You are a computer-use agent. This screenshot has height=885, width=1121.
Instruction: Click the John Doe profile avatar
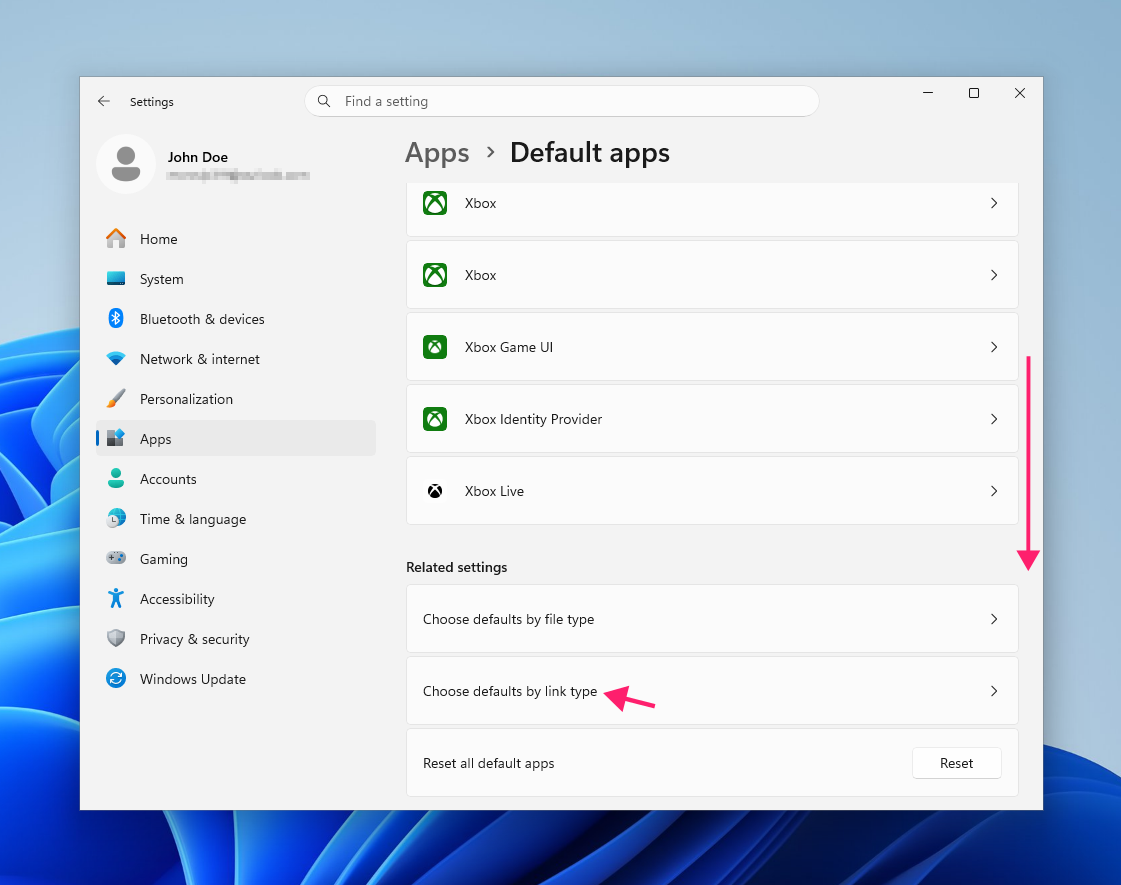click(126, 164)
